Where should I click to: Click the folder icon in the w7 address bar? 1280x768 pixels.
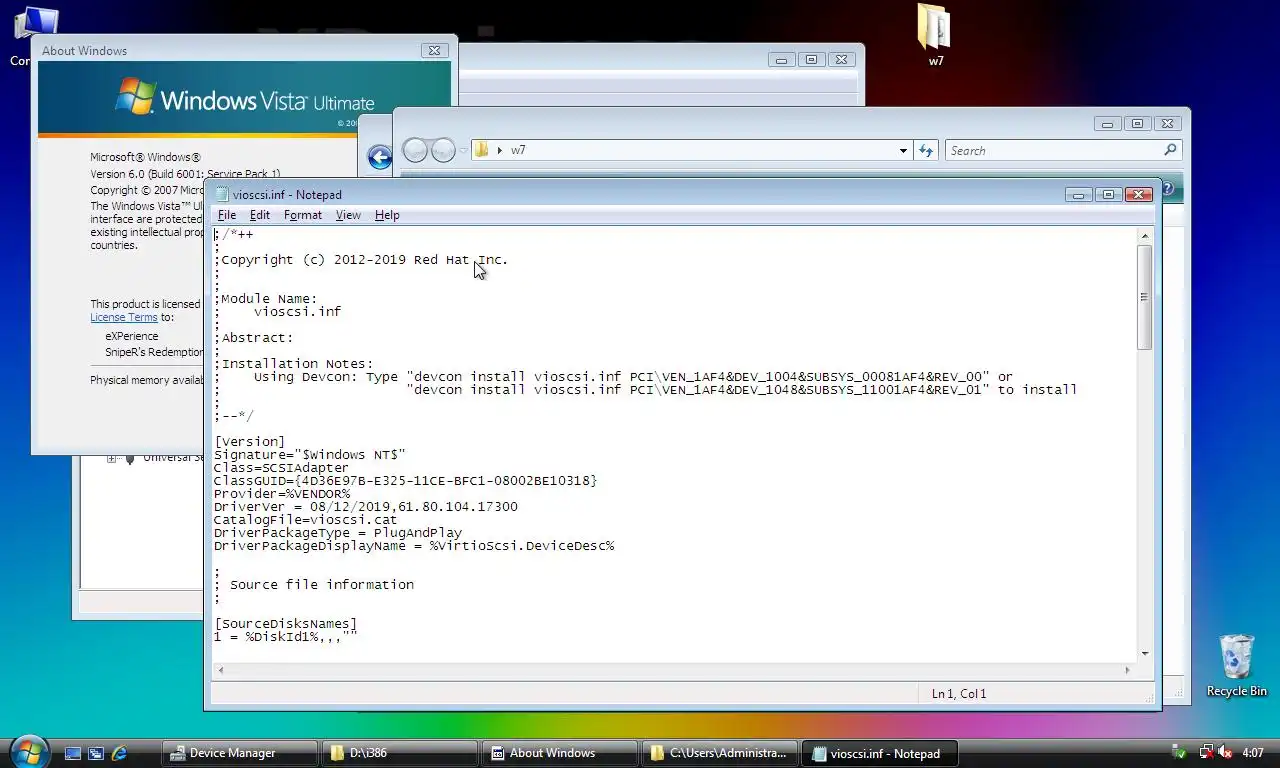pos(481,150)
